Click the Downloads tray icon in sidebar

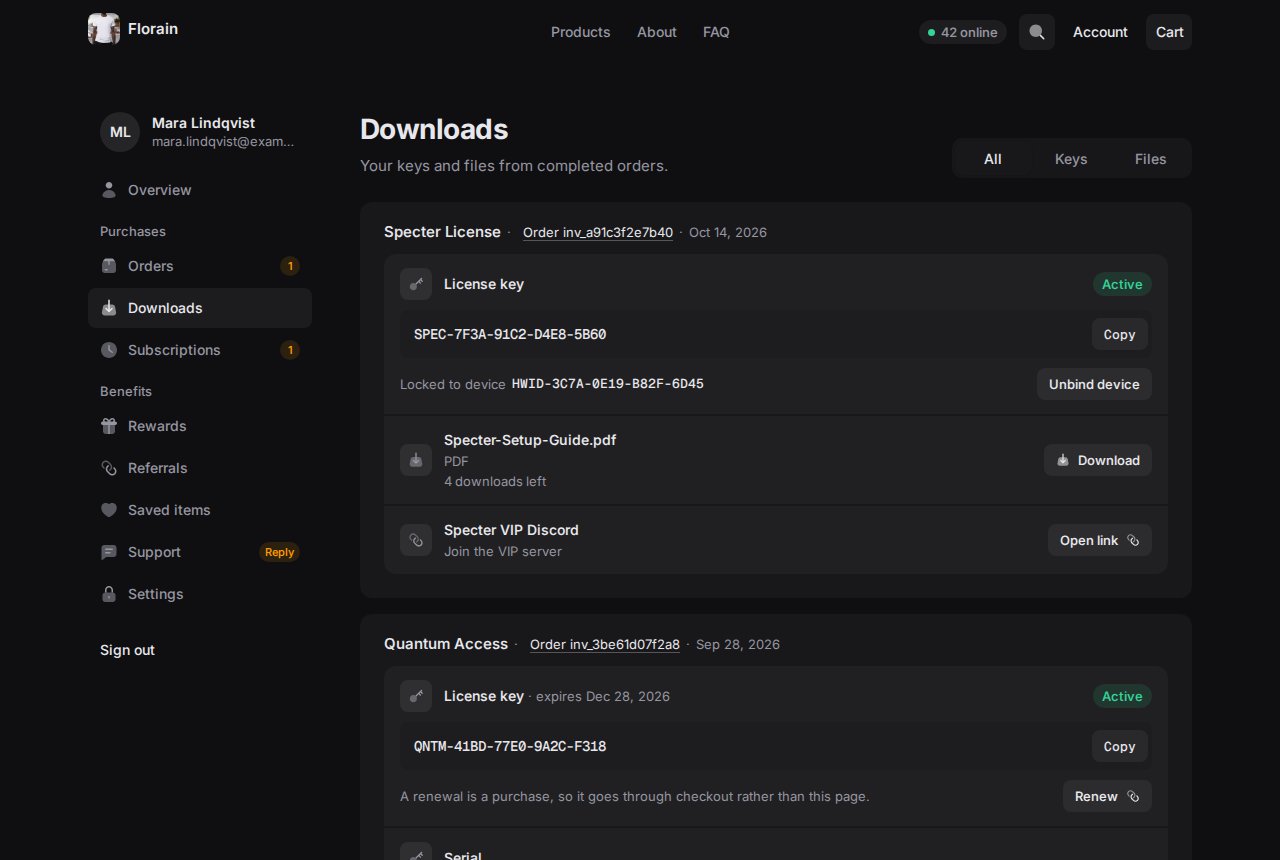tap(109, 308)
